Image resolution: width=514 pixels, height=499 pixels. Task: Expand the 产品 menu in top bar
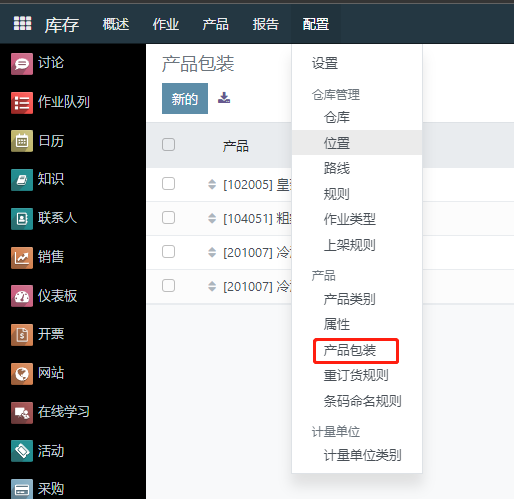[216, 24]
